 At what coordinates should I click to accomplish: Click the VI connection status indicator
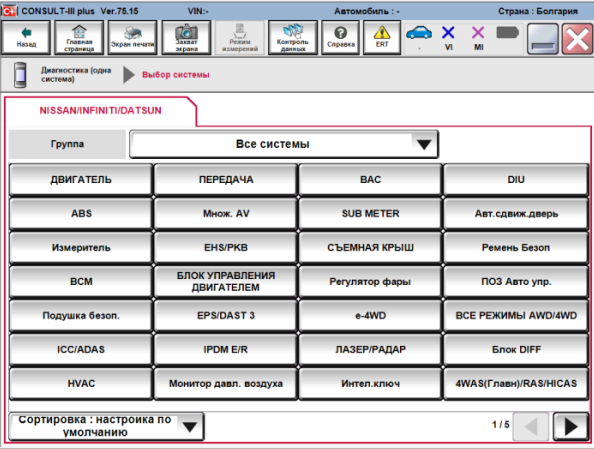click(449, 38)
